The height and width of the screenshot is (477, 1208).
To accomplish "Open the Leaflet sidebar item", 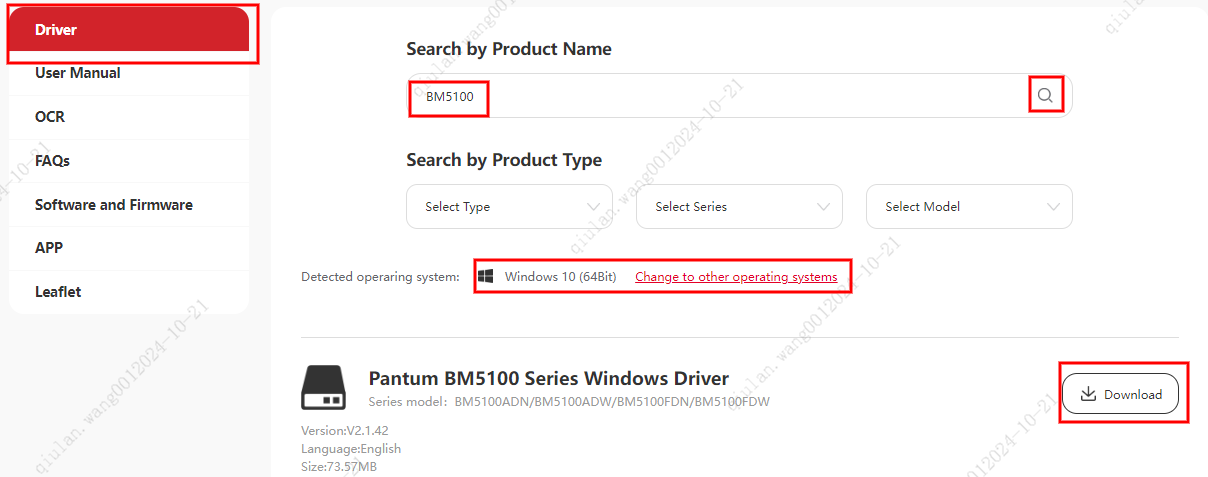I will click(x=129, y=292).
